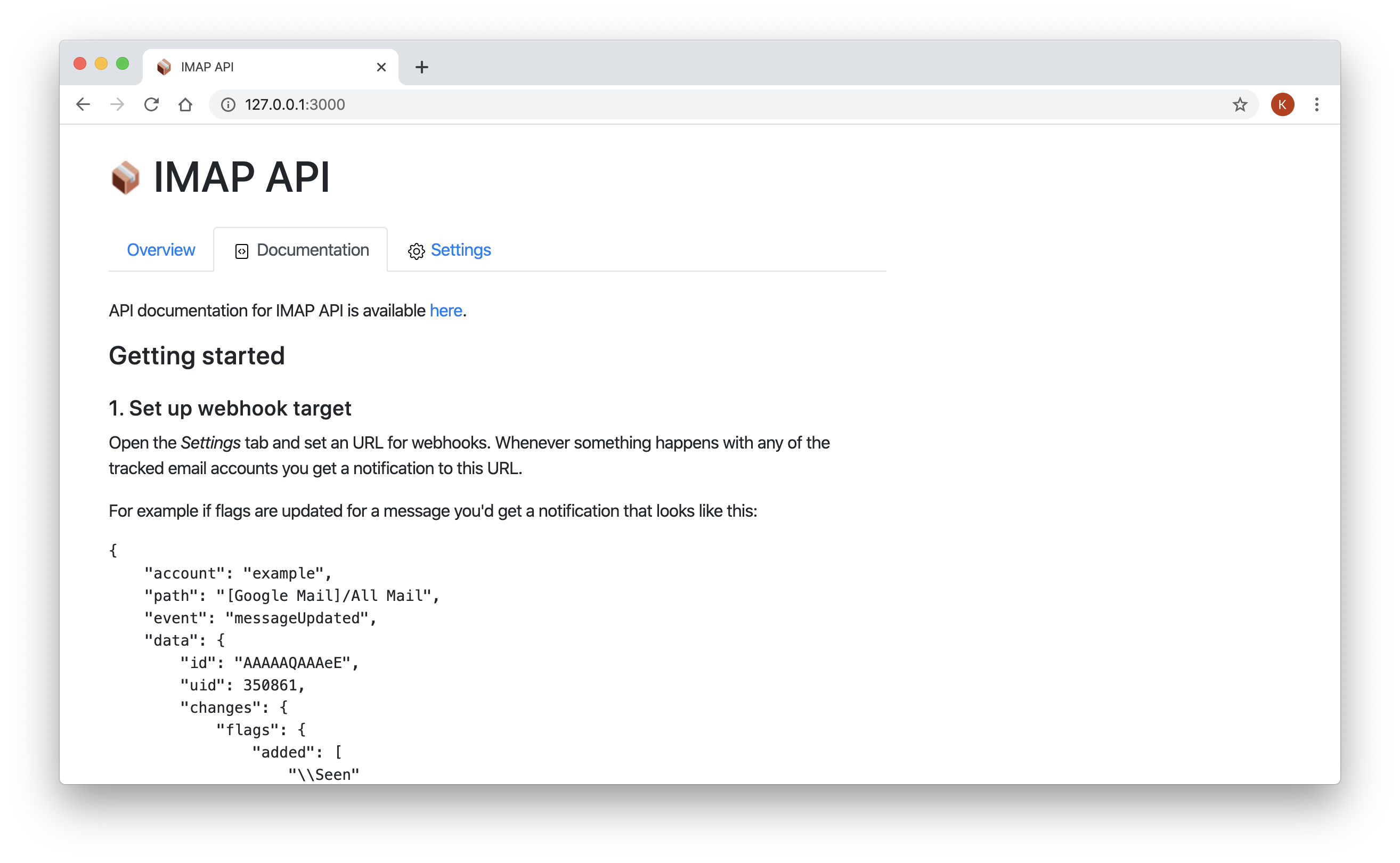
Task: Click the "event": "messageUpdated" code line
Action: click(261, 618)
